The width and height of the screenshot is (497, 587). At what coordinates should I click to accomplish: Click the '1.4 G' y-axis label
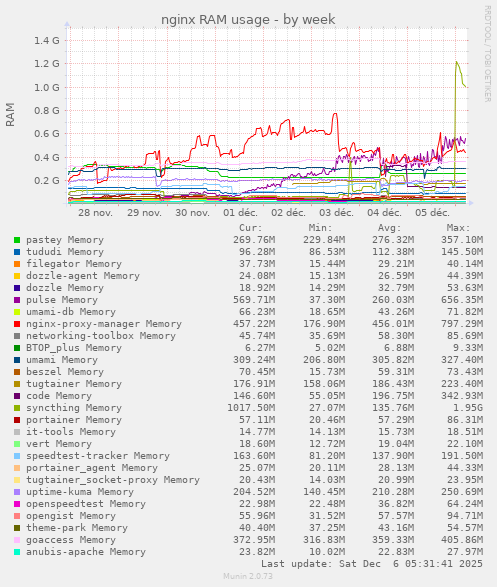coord(47,40)
